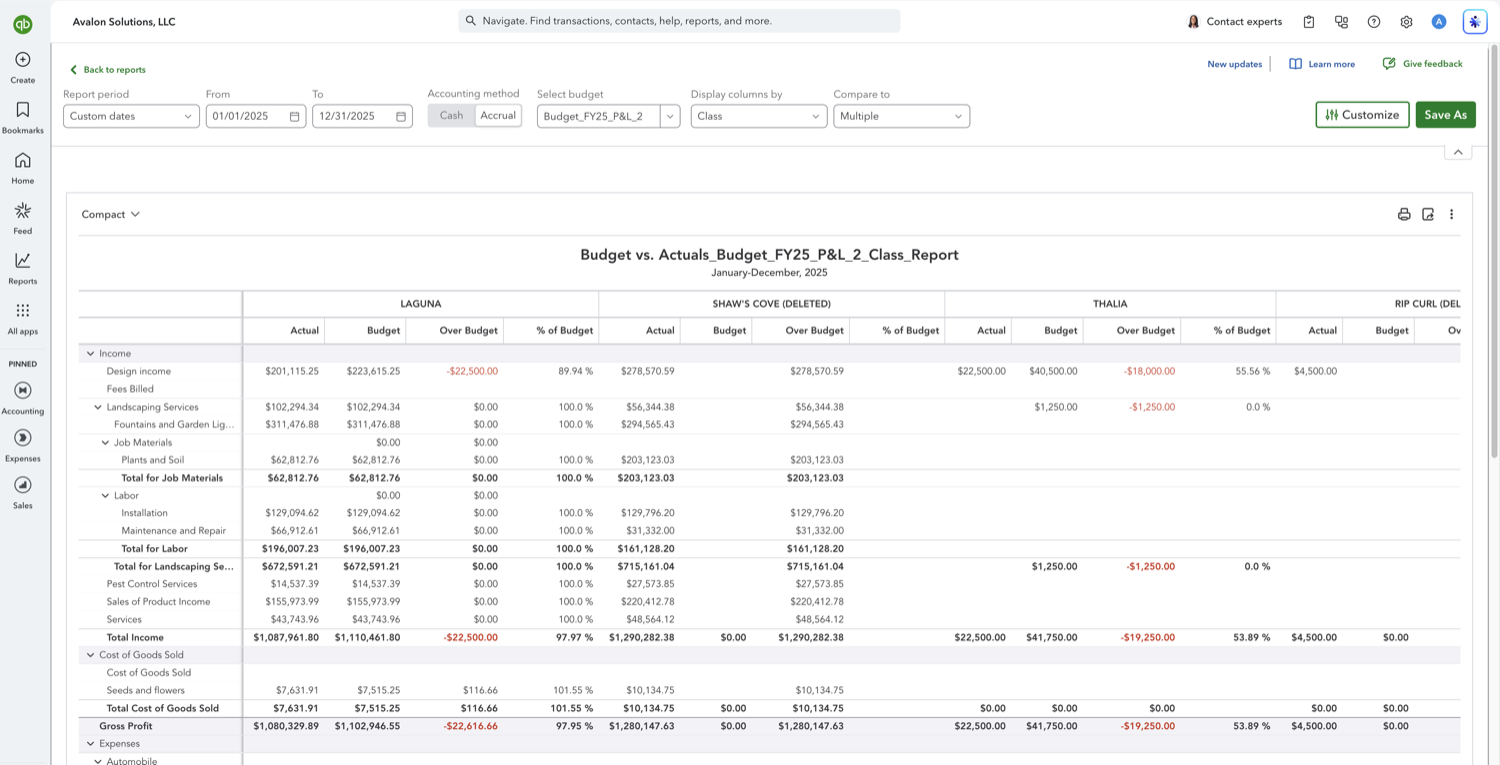Viewport: 1500px width, 765px height.
Task: Select Cash accounting method
Action: pyautogui.click(x=451, y=116)
